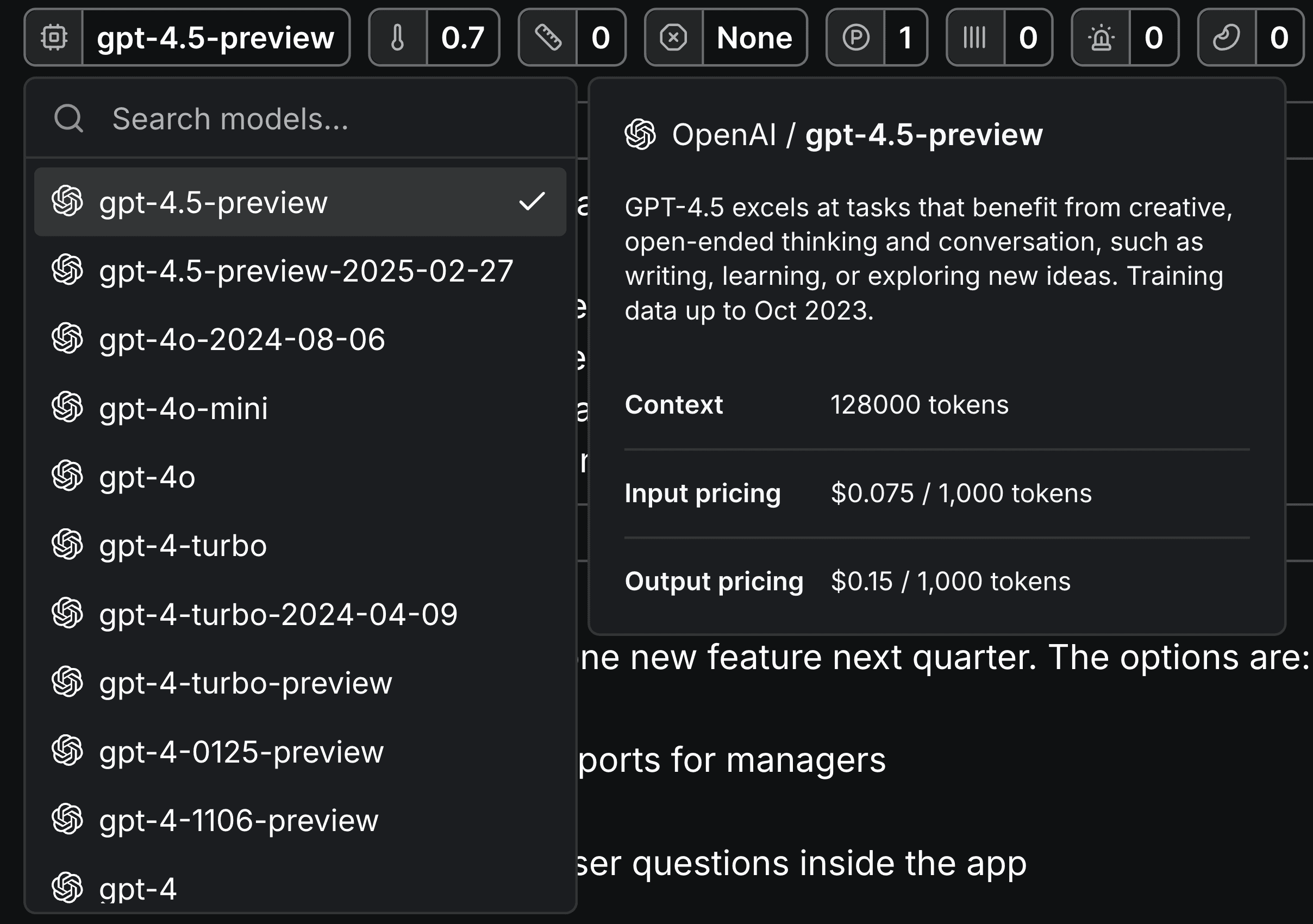Click the Context label
Screen dimensions: 1313x924
tap(674, 405)
